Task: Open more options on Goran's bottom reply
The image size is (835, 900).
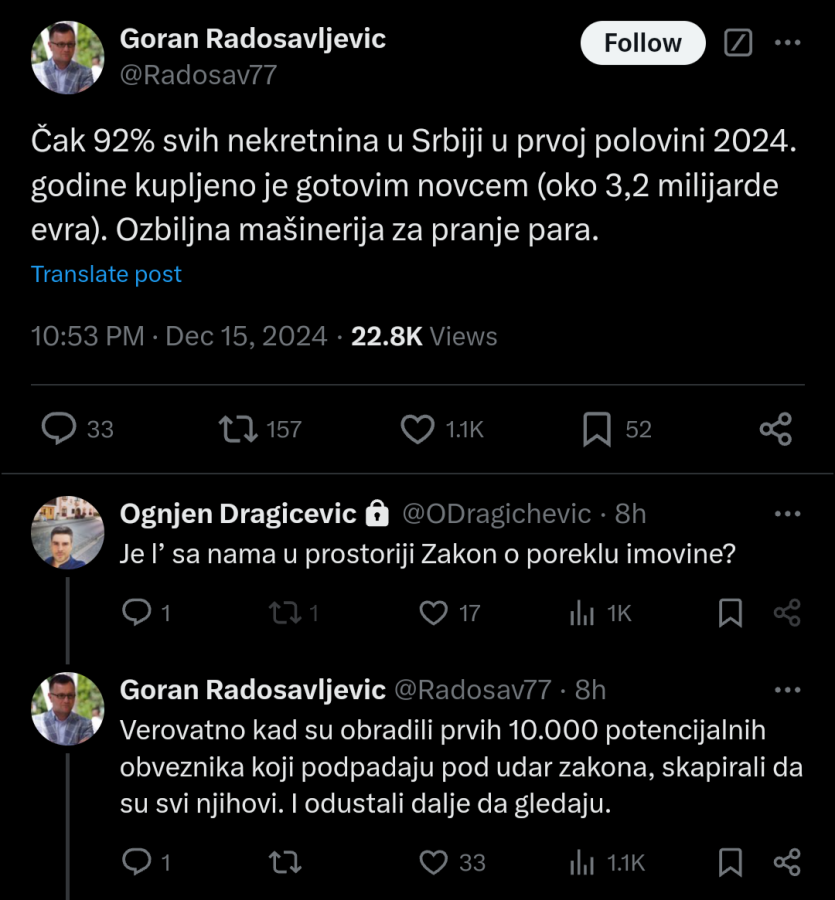Action: (x=788, y=690)
